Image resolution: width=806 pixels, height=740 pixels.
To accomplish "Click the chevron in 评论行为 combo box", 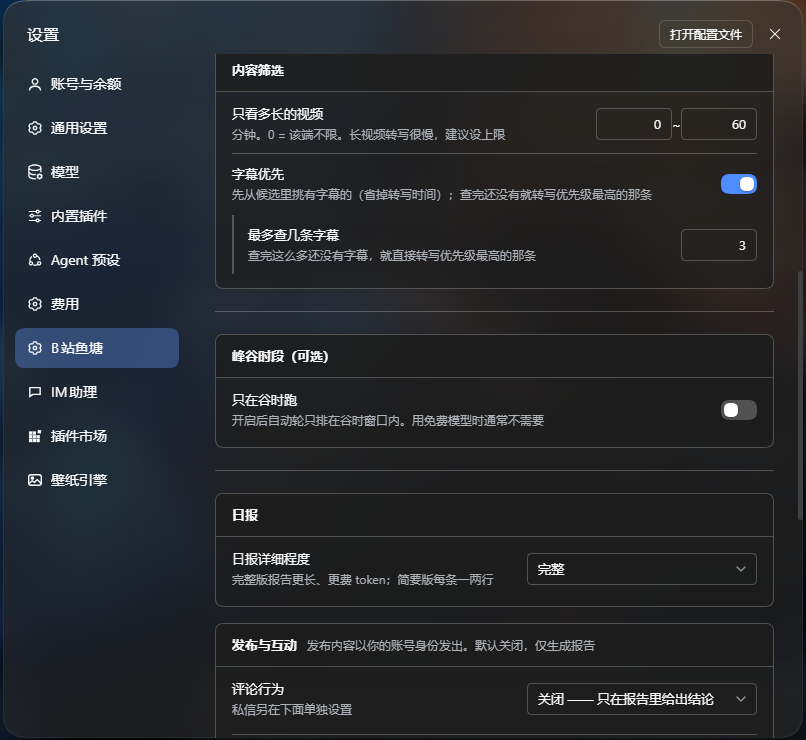I will pyautogui.click(x=741, y=699).
